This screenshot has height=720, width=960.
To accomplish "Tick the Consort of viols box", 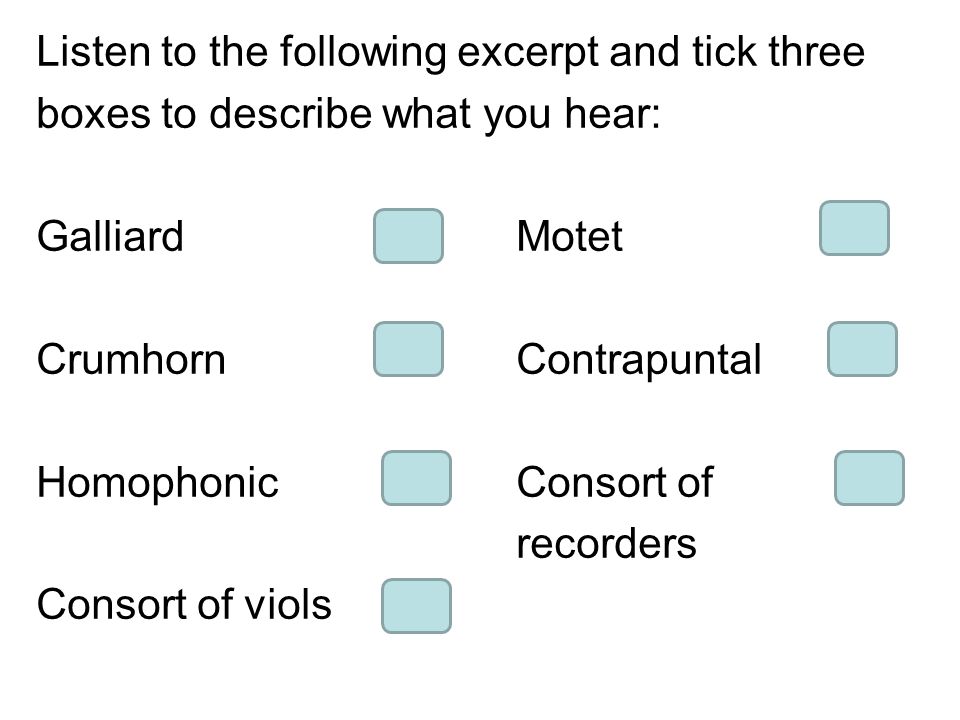I will [416, 606].
